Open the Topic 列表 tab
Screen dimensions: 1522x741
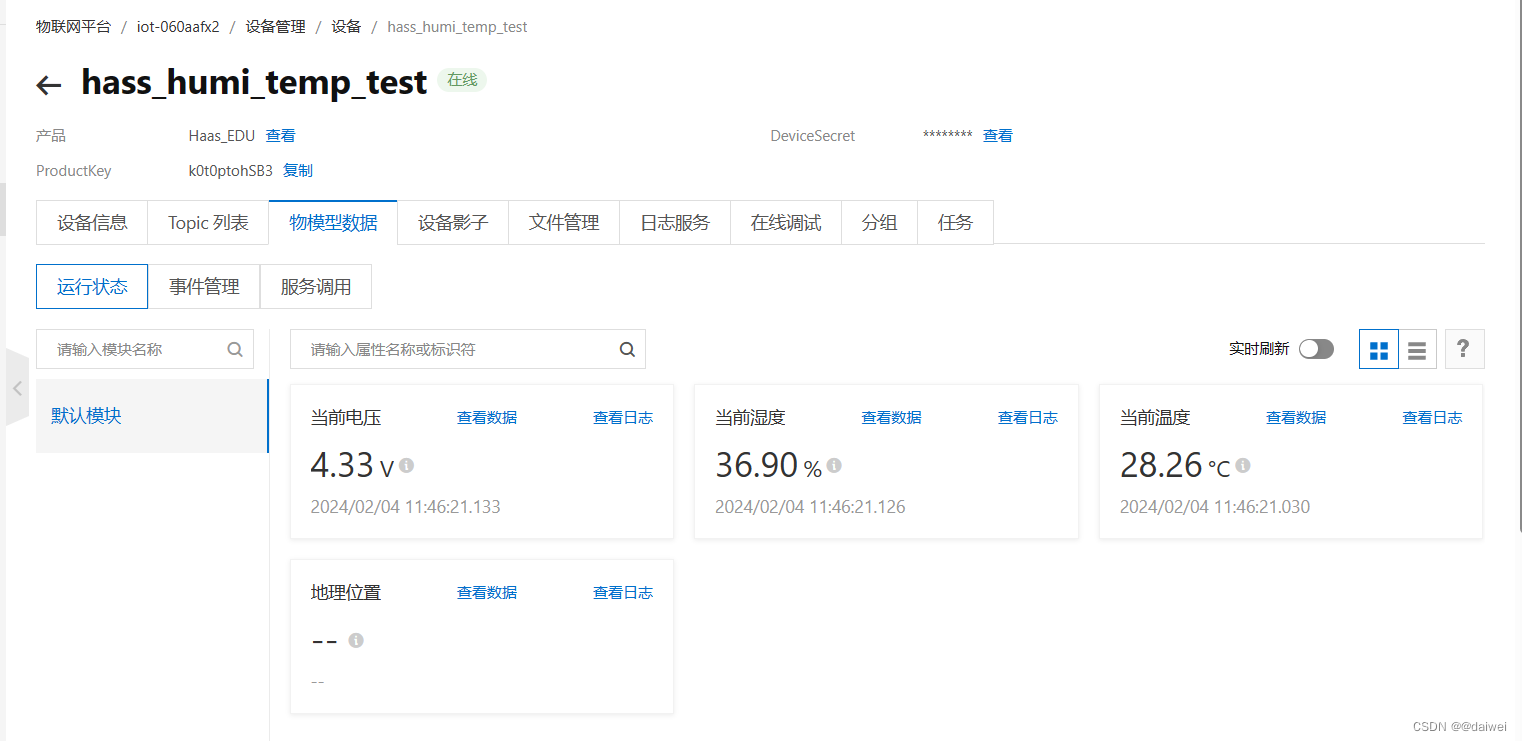[x=208, y=223]
